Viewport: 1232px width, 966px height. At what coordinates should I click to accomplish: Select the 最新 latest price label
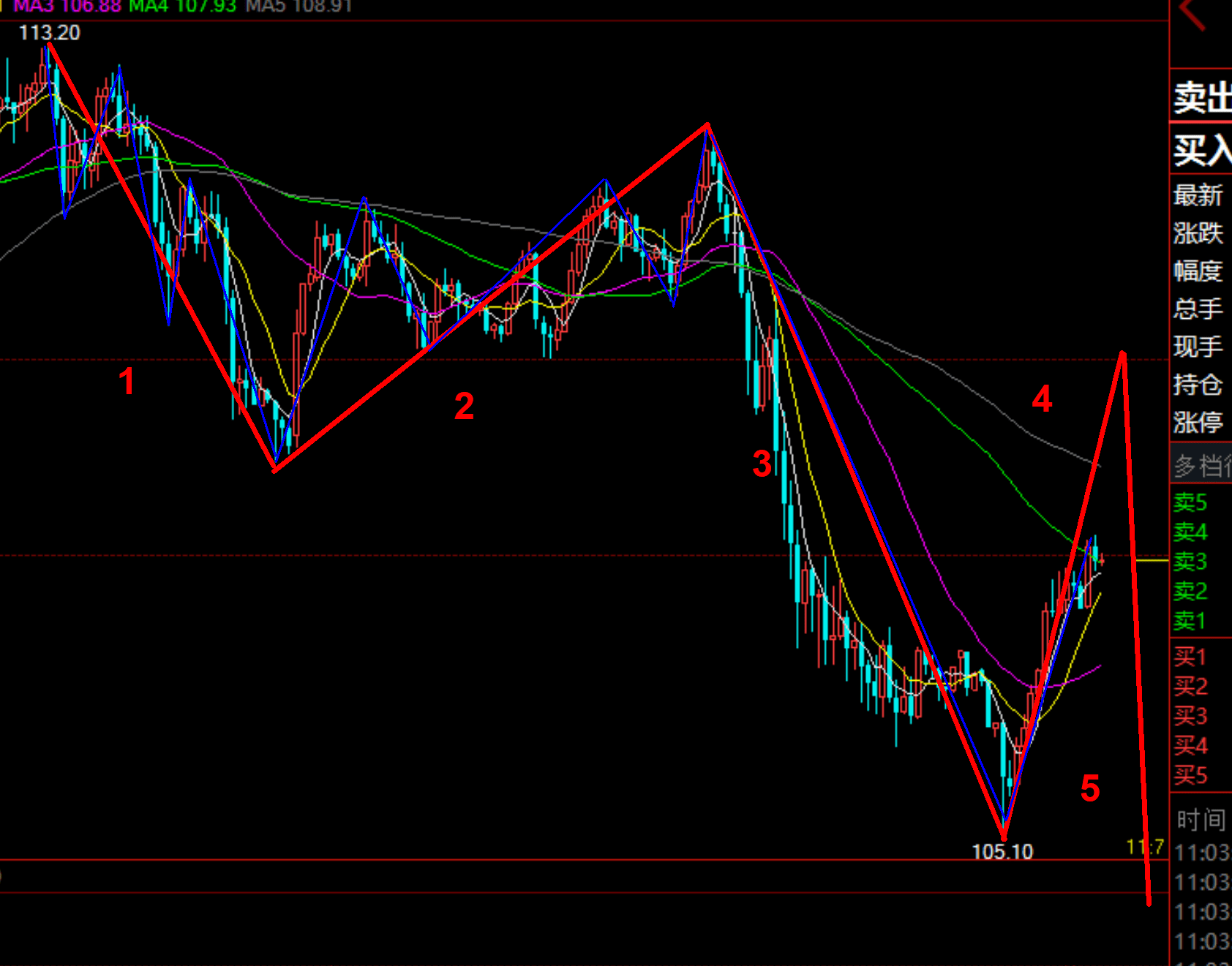[1198, 195]
